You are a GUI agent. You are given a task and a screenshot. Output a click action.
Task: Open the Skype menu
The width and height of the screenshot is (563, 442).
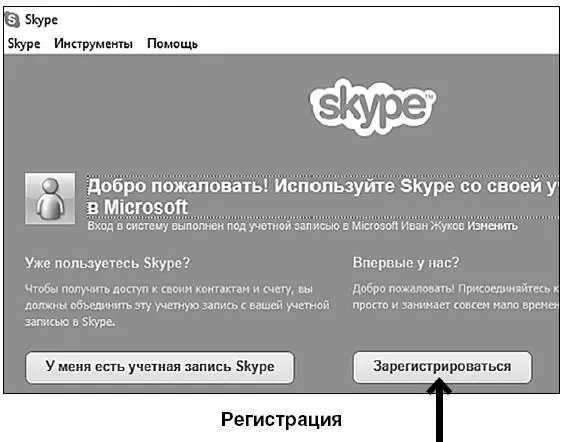tap(24, 44)
